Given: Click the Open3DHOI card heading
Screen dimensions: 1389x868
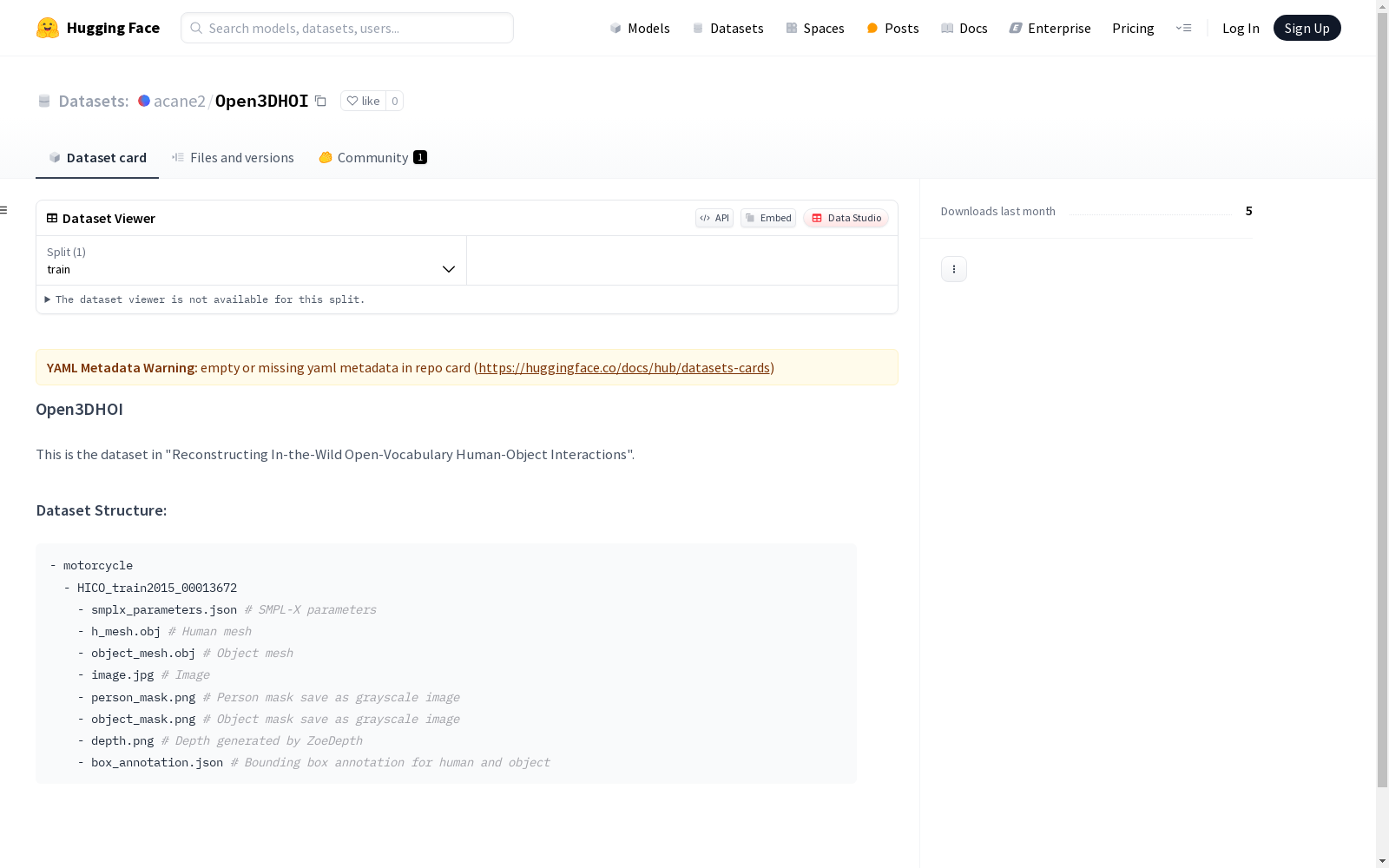Looking at the screenshot, I should (79, 409).
